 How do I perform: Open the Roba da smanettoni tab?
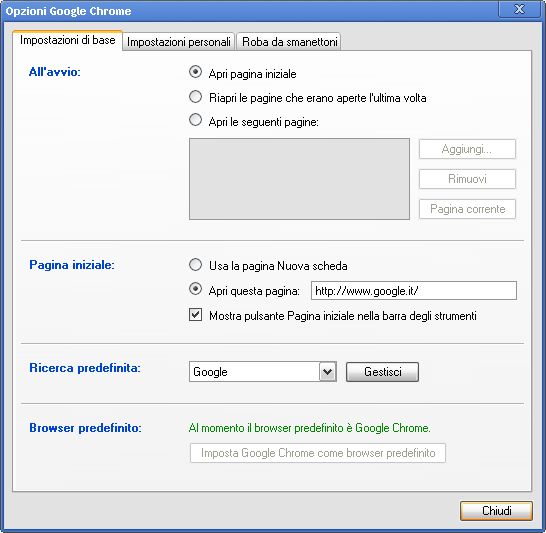(x=289, y=42)
